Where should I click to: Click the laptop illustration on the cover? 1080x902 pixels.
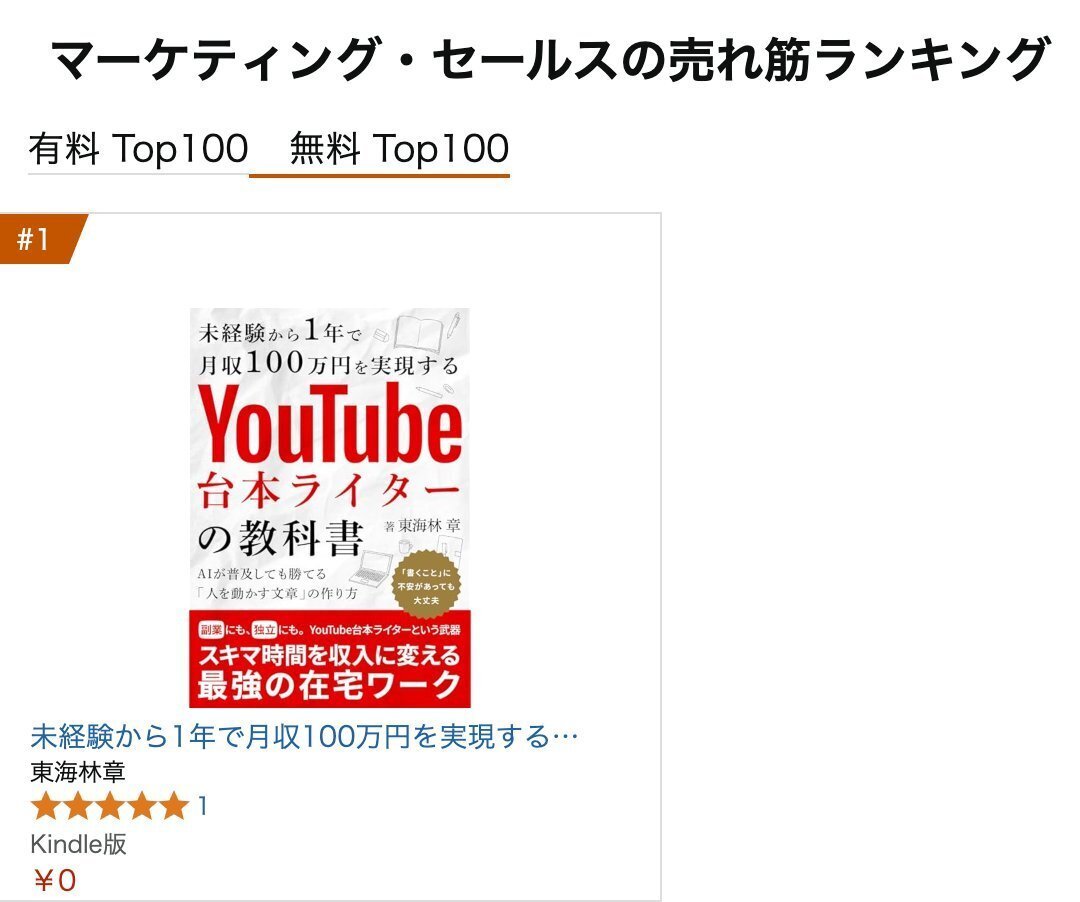pos(371,568)
